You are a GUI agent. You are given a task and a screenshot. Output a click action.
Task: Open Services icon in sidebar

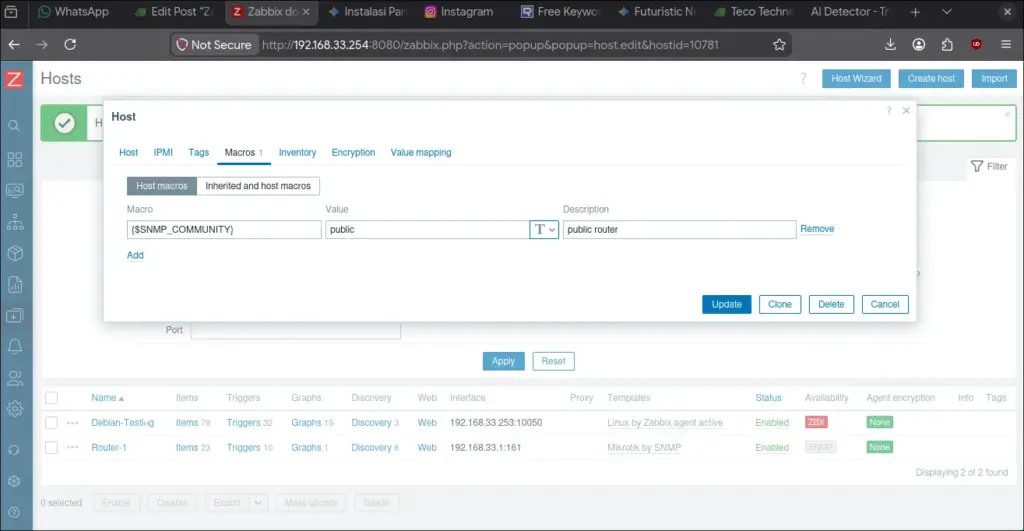click(x=14, y=222)
